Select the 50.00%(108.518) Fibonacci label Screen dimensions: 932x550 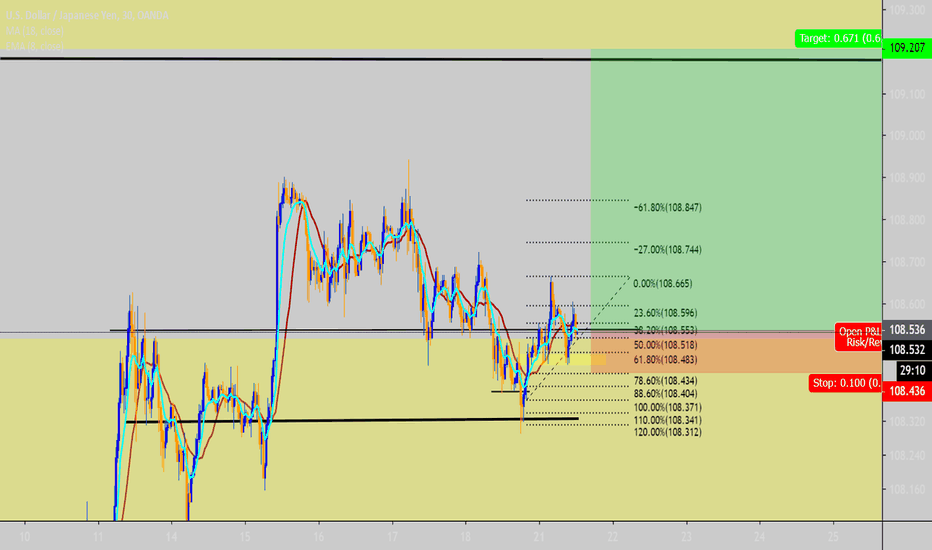tap(665, 345)
